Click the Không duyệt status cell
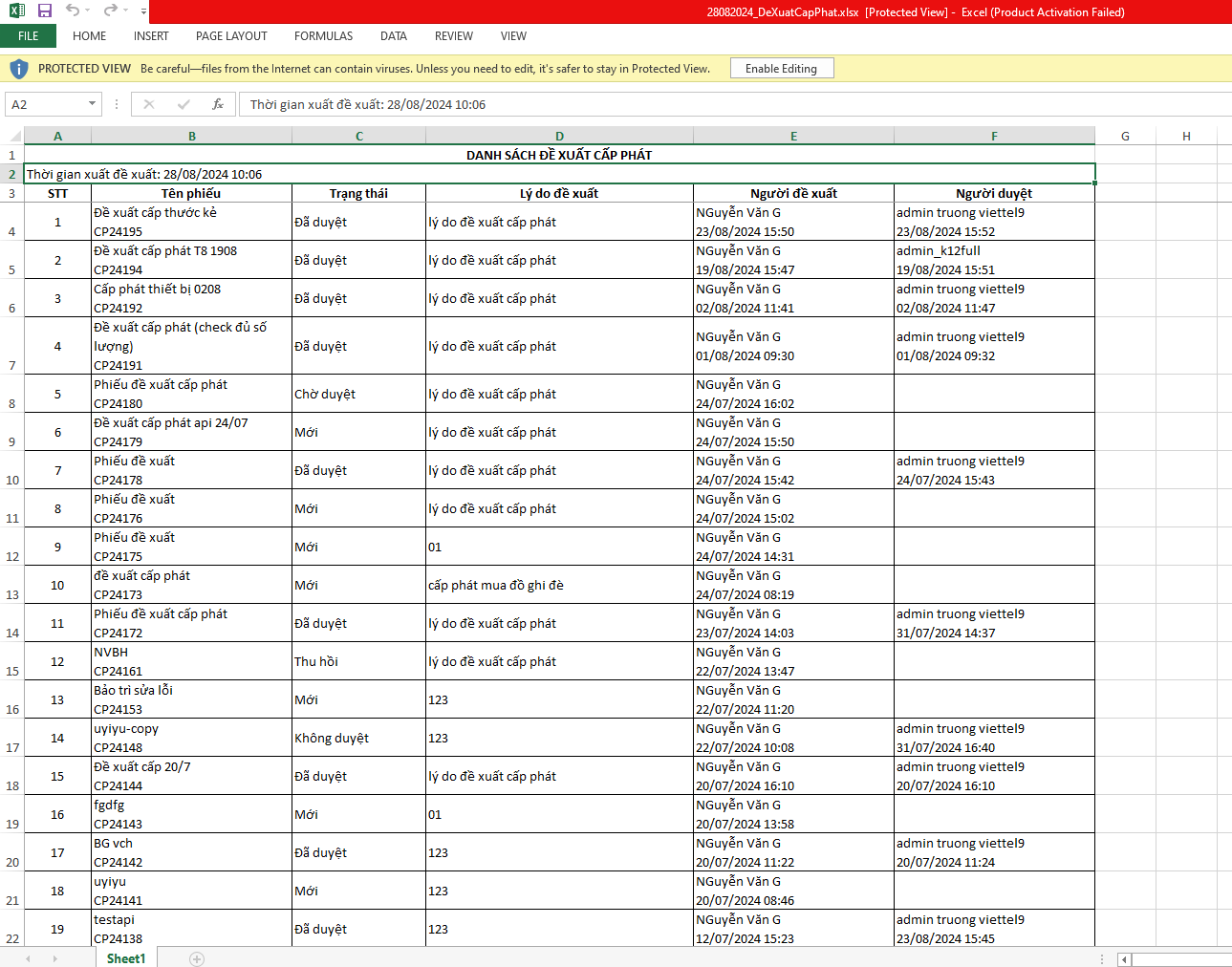This screenshot has height=967, width=1232. (x=358, y=738)
